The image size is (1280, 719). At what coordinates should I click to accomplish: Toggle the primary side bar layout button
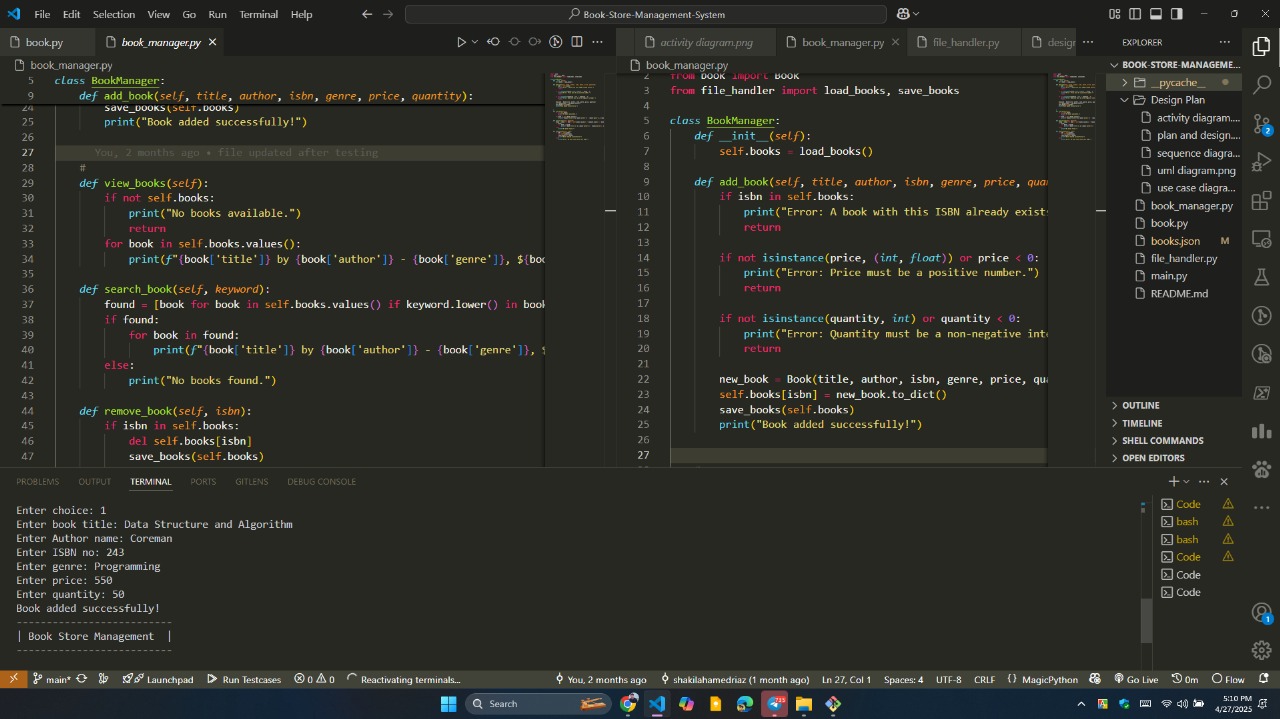point(1135,14)
